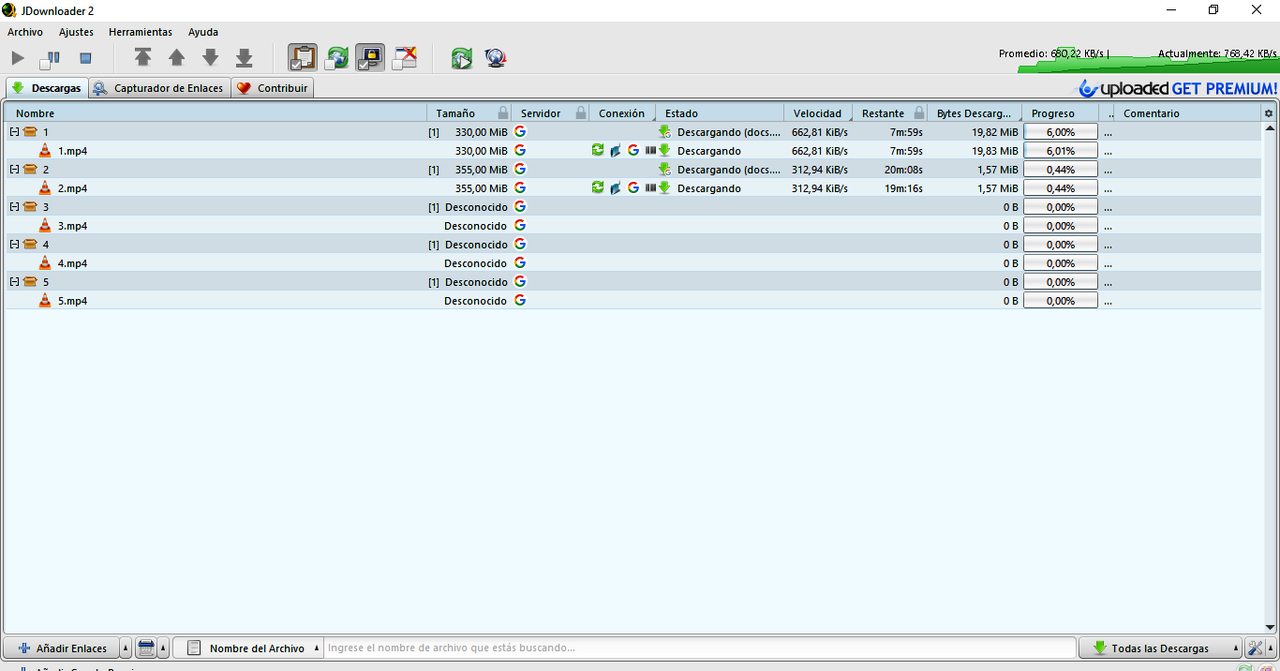Image resolution: width=1280 pixels, height=671 pixels.
Task: Open the bottom-right tools settings icon
Action: [1255, 648]
